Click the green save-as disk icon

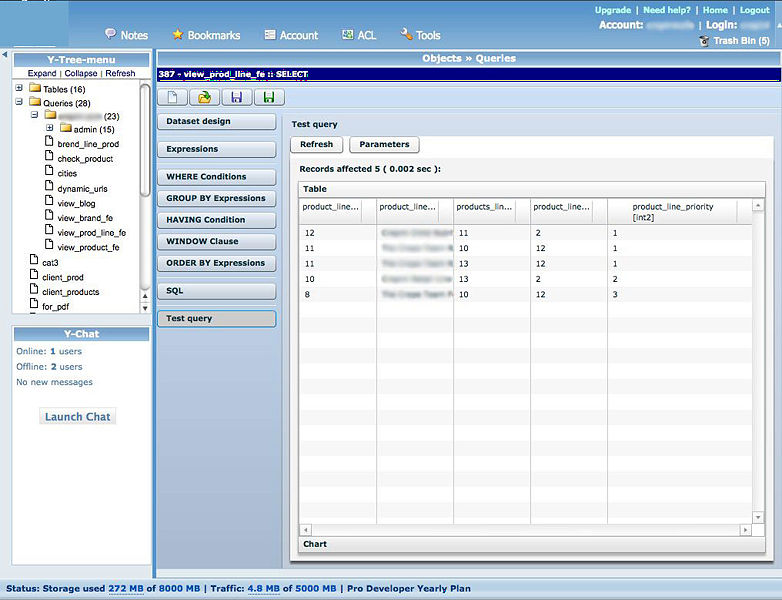[268, 97]
